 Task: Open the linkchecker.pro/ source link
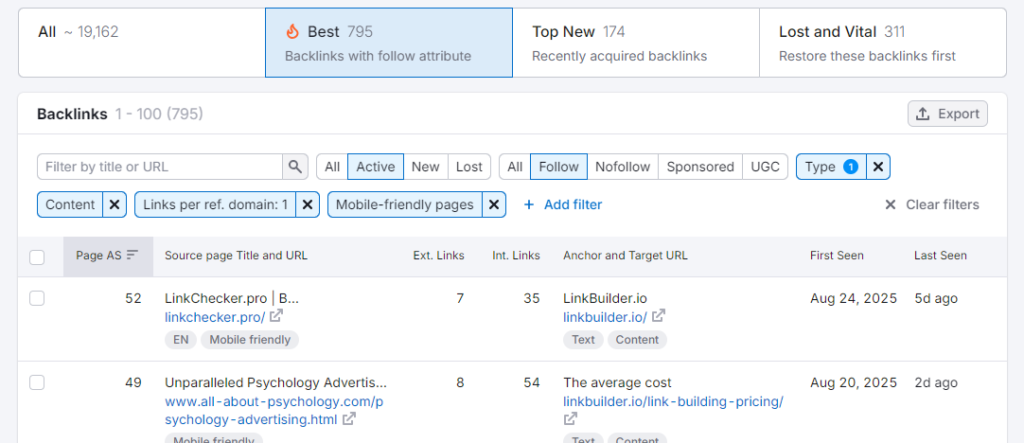(215, 317)
